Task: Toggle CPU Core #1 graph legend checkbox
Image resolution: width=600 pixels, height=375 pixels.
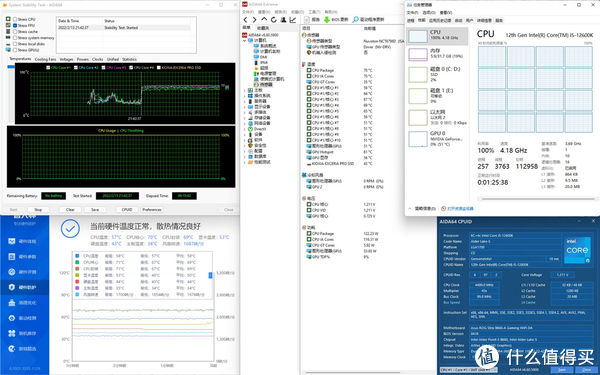Action: click(x=48, y=67)
